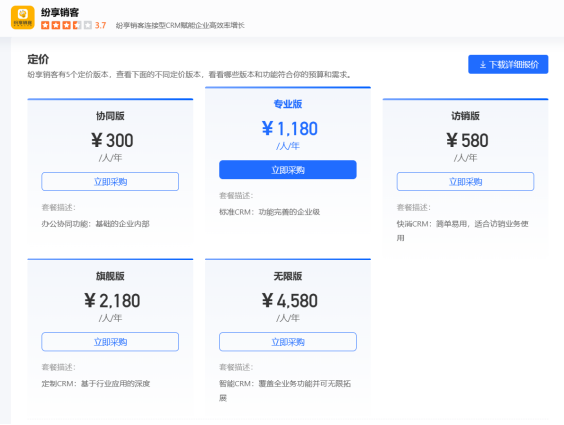
Task: Click the 纷享销客 product name heading
Action: point(60,13)
